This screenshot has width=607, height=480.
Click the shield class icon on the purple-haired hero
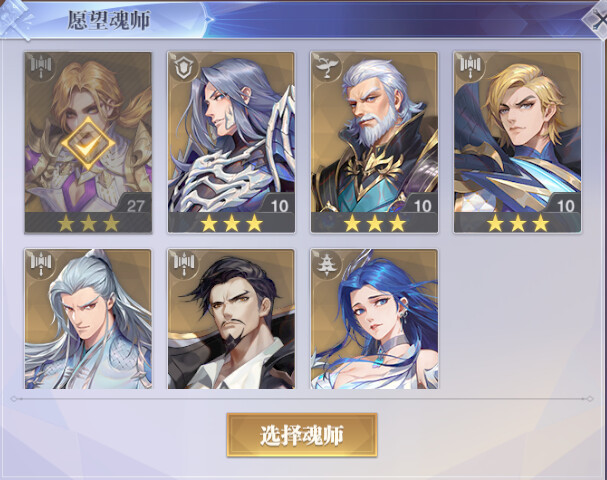pyautogui.click(x=184, y=67)
